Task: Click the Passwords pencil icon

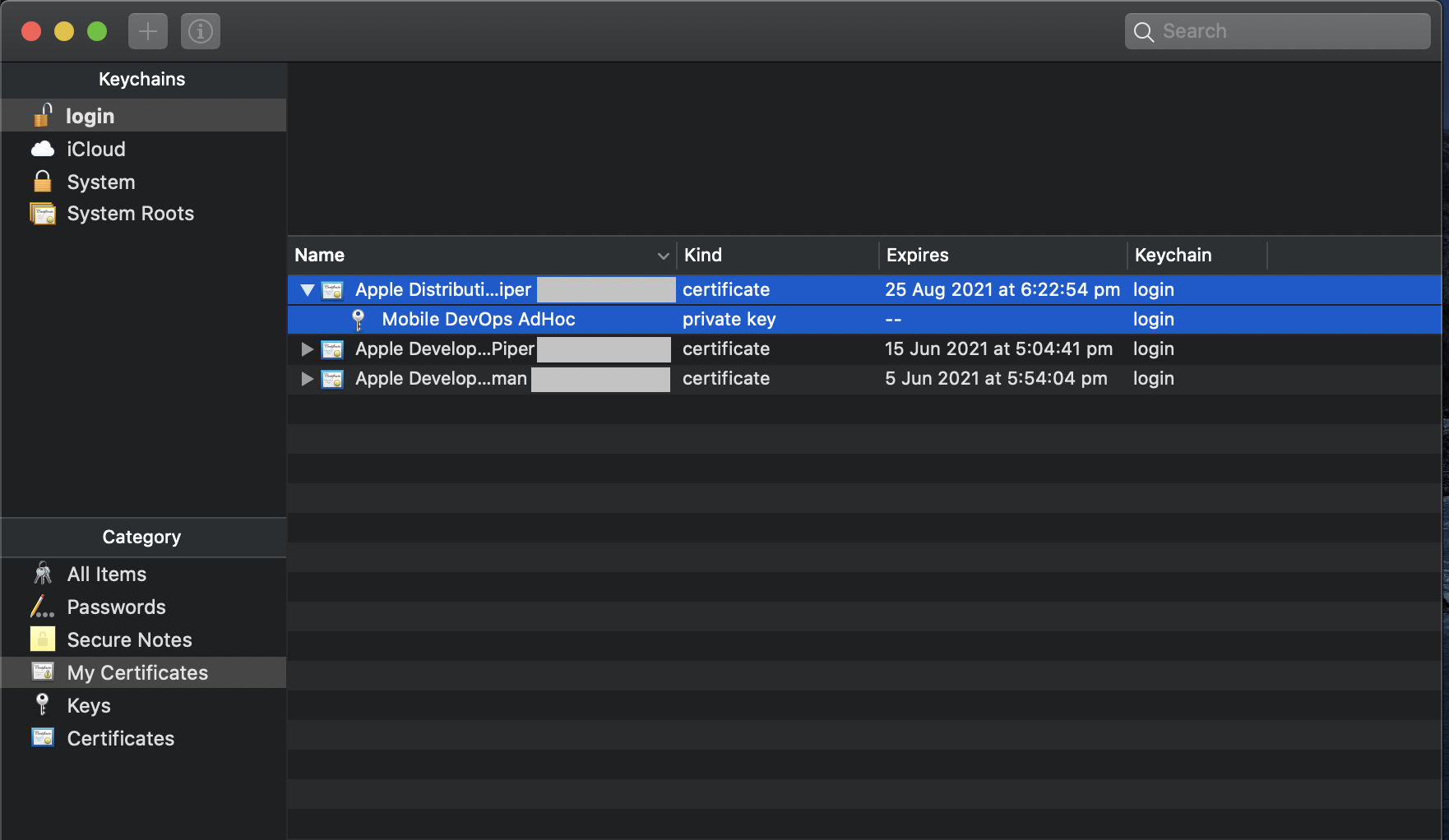Action: 43,607
